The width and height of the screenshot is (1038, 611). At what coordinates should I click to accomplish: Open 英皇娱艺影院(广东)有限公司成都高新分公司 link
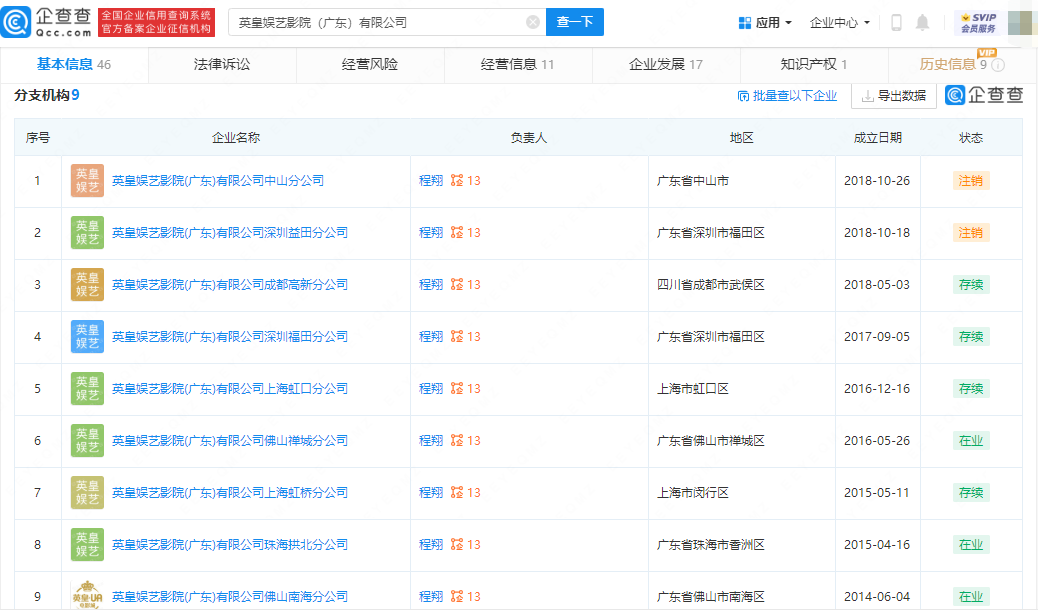tap(230, 285)
